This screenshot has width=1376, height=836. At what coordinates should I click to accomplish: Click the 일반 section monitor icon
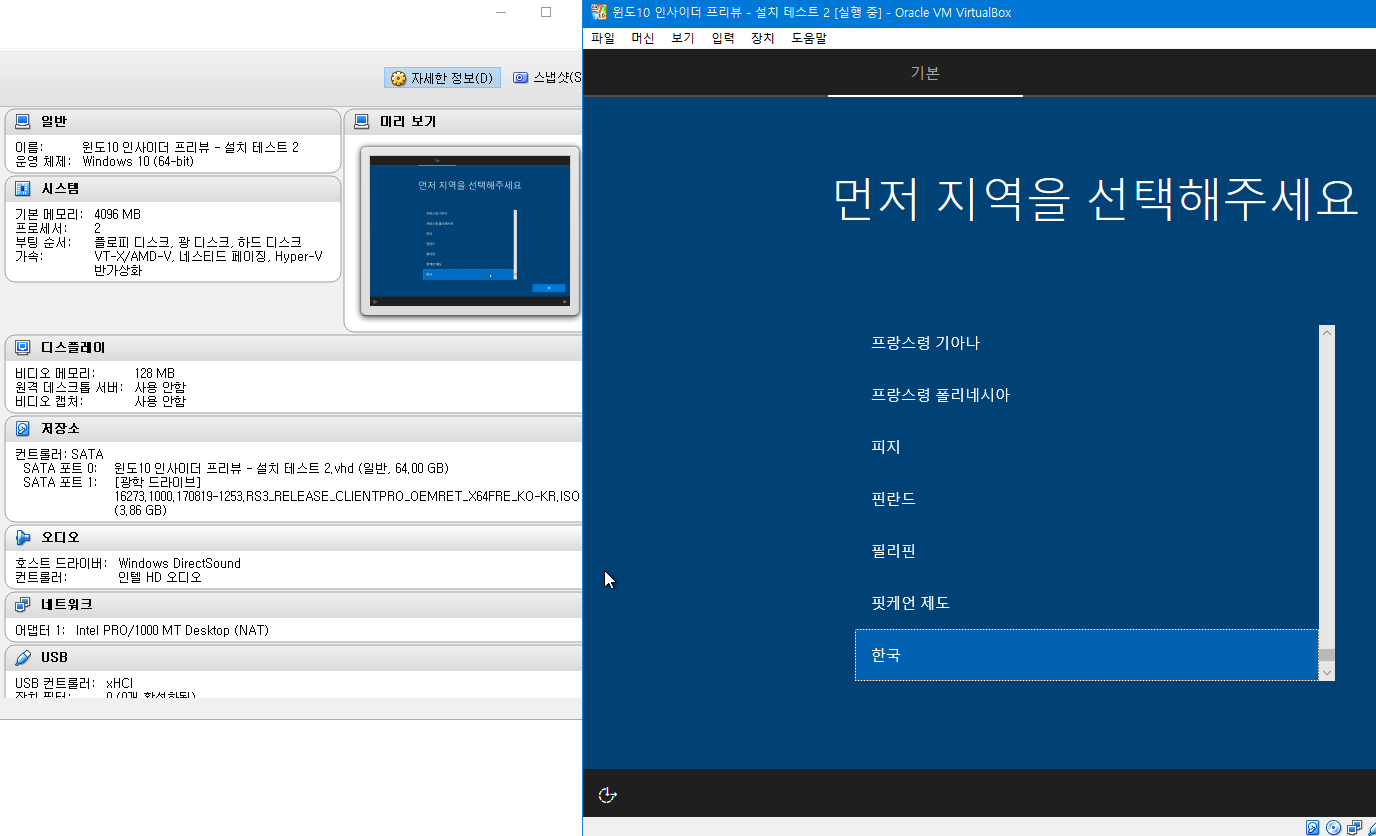coord(23,122)
